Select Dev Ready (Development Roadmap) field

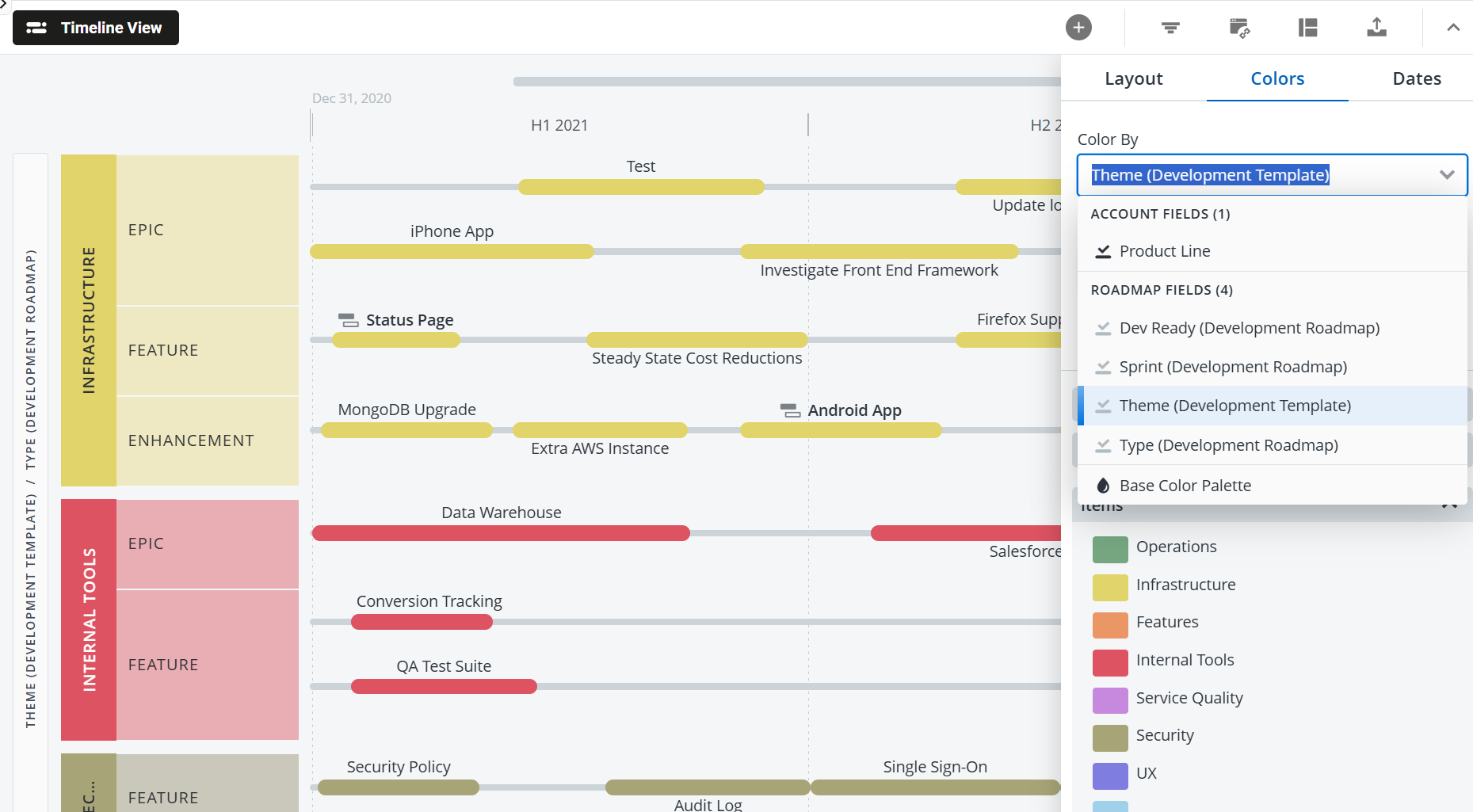tap(1250, 327)
